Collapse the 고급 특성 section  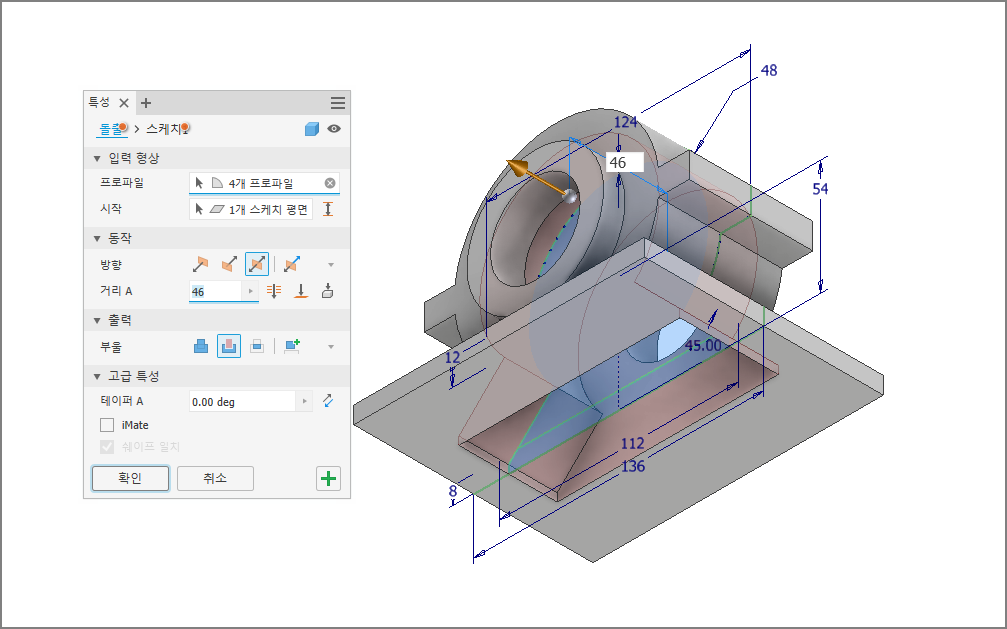[97, 377]
